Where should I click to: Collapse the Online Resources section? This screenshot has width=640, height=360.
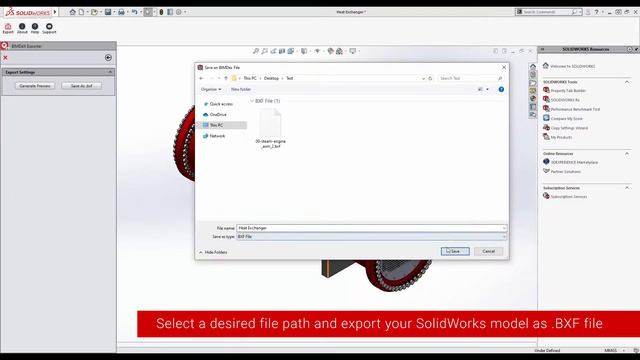(x=627, y=153)
